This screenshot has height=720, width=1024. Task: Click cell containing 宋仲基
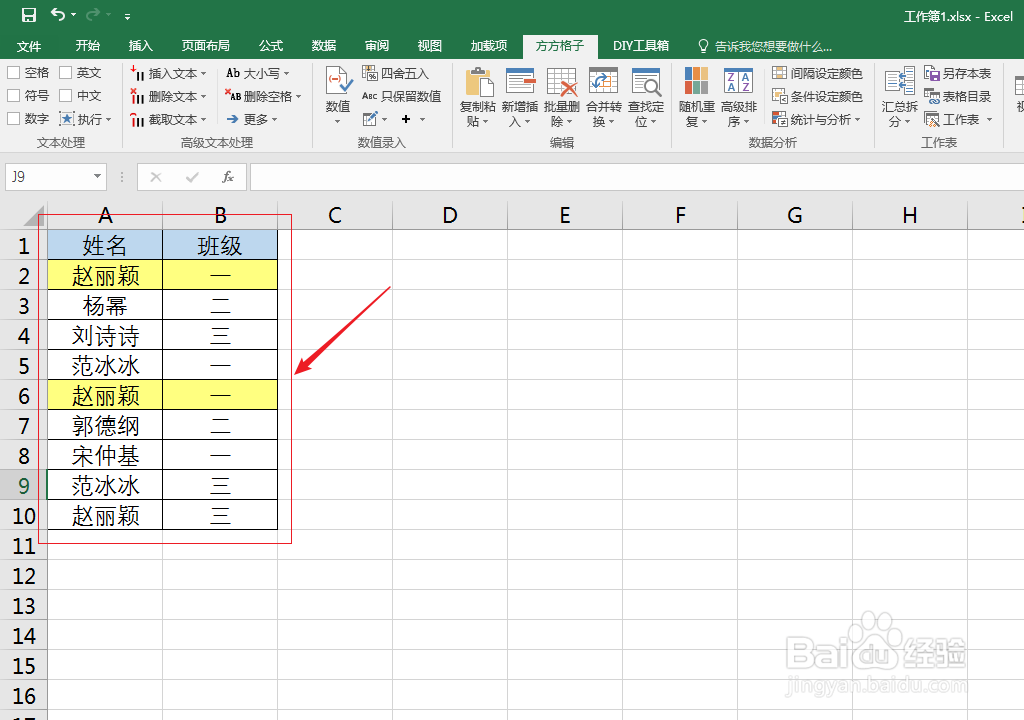105,455
